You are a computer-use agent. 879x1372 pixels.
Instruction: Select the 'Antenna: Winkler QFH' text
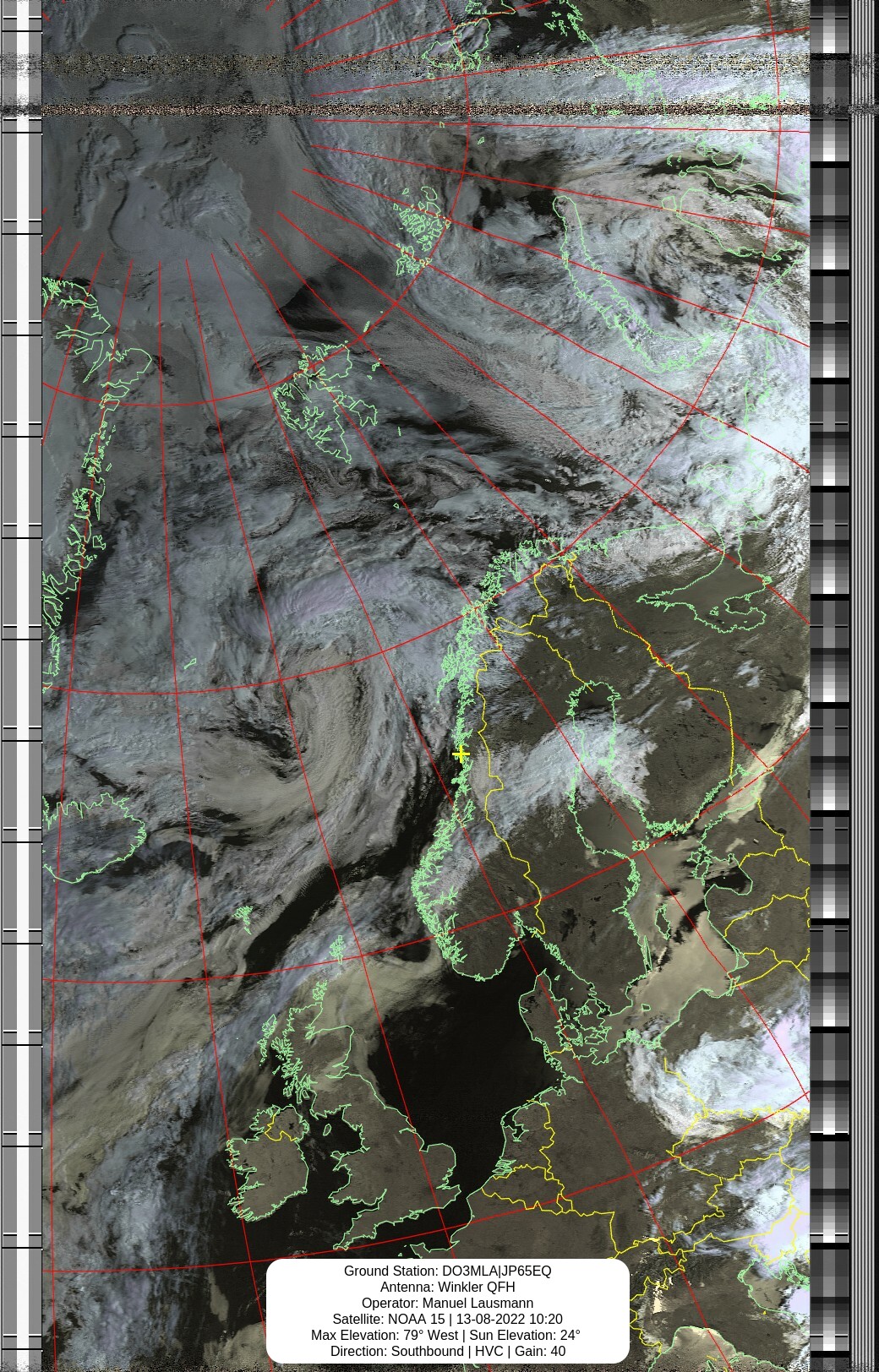point(447,1287)
